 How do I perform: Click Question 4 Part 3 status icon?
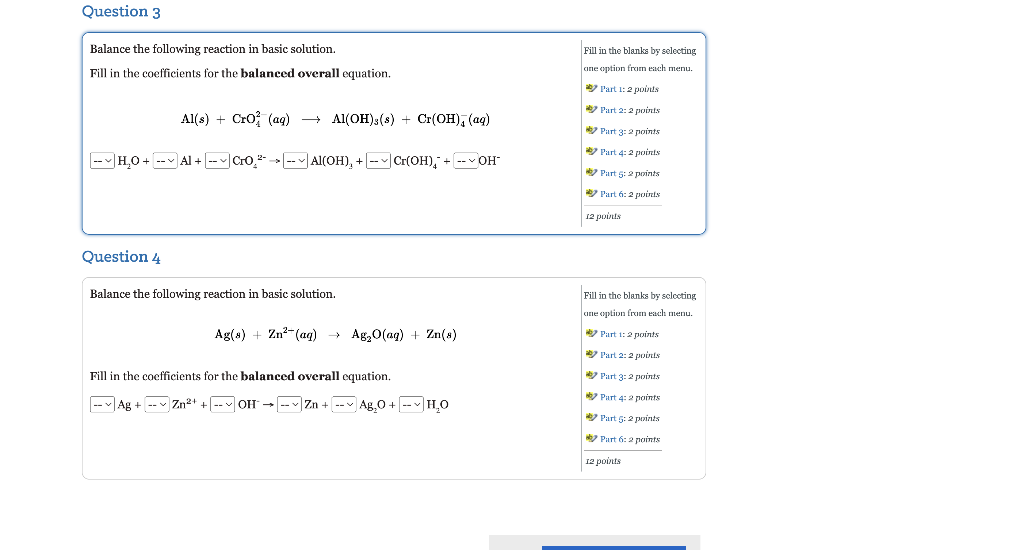[x=592, y=375]
